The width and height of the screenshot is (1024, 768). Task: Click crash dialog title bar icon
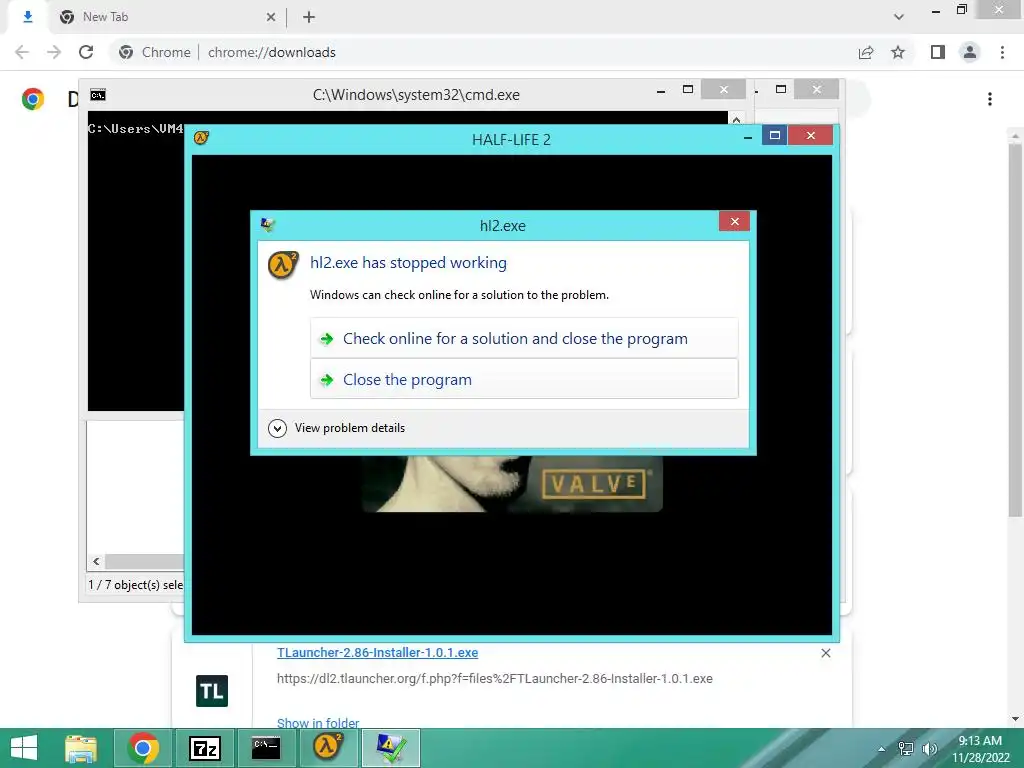pyautogui.click(x=267, y=225)
